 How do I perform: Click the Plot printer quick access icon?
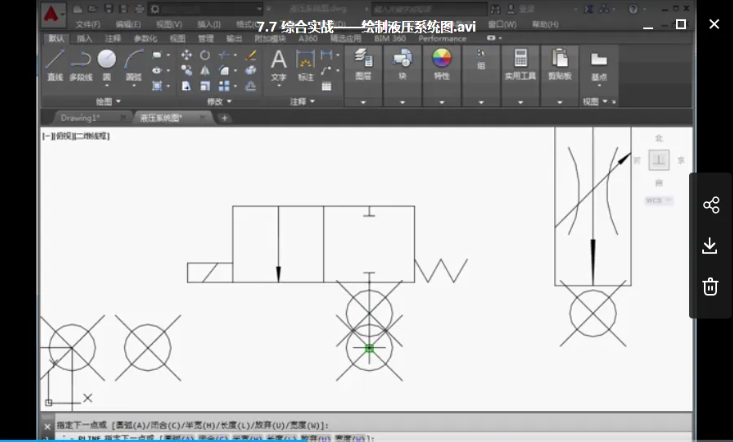click(139, 9)
